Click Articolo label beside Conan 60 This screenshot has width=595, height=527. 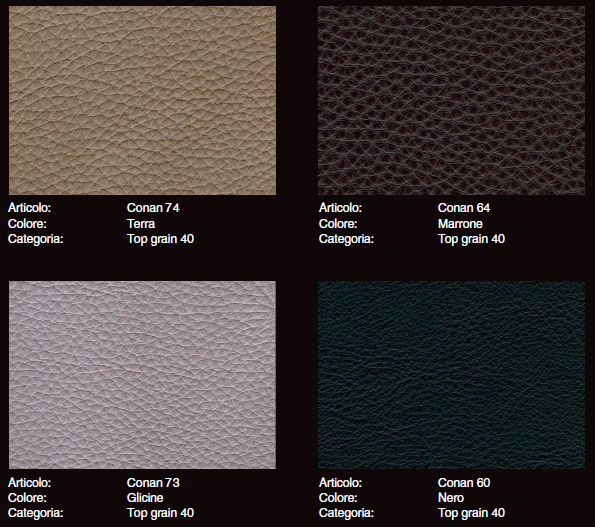340,482
